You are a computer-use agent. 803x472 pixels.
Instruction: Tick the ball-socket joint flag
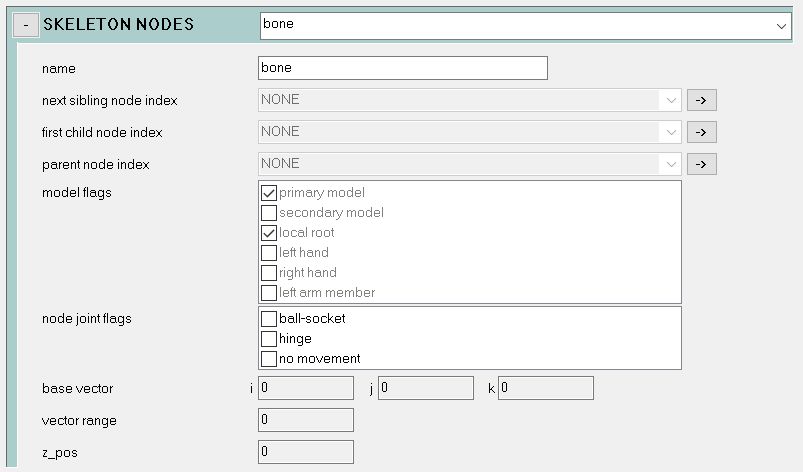tap(269, 319)
